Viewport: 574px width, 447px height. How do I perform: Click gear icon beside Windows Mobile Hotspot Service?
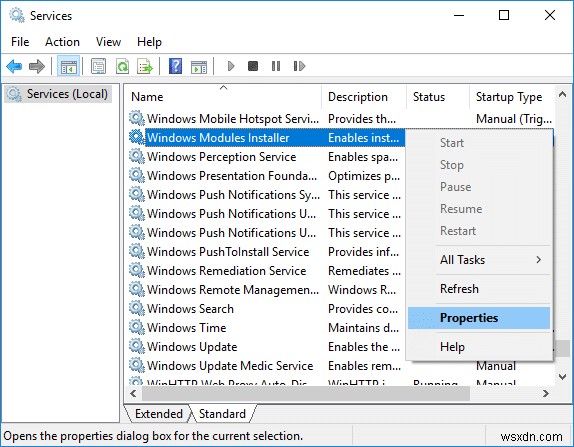click(137, 118)
